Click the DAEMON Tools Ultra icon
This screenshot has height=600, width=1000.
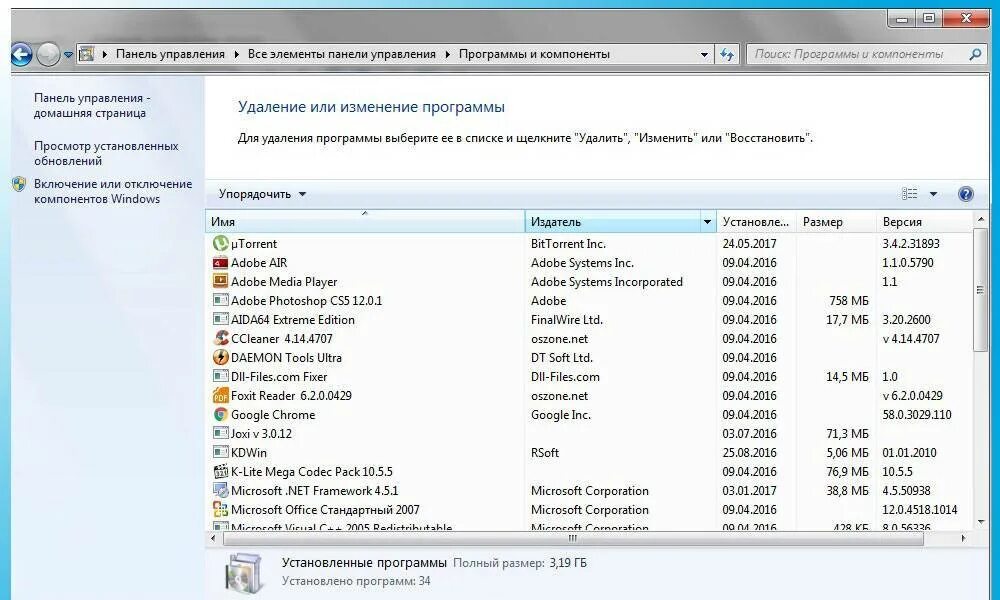(220, 357)
